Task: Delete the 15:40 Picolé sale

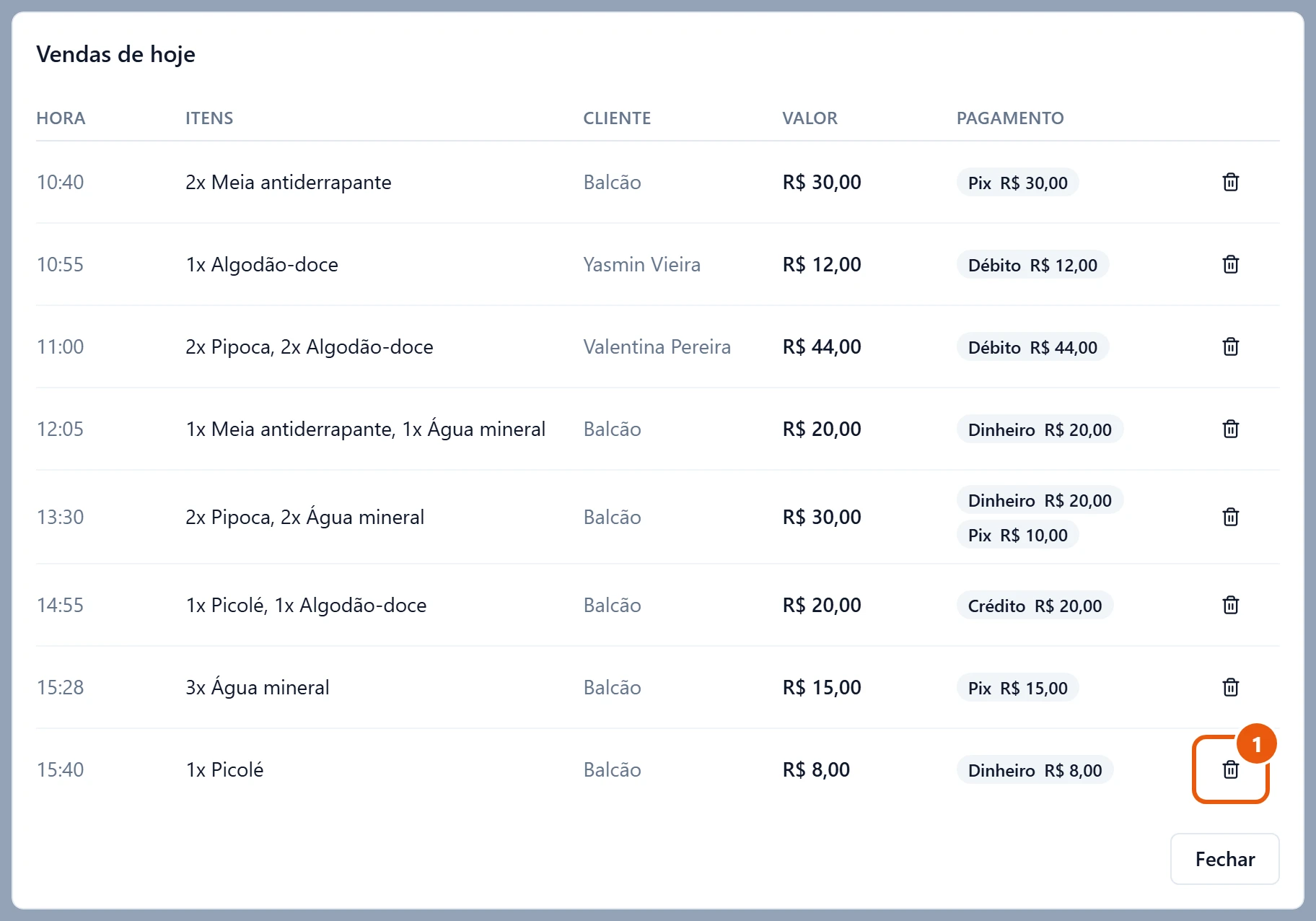Action: [1230, 769]
